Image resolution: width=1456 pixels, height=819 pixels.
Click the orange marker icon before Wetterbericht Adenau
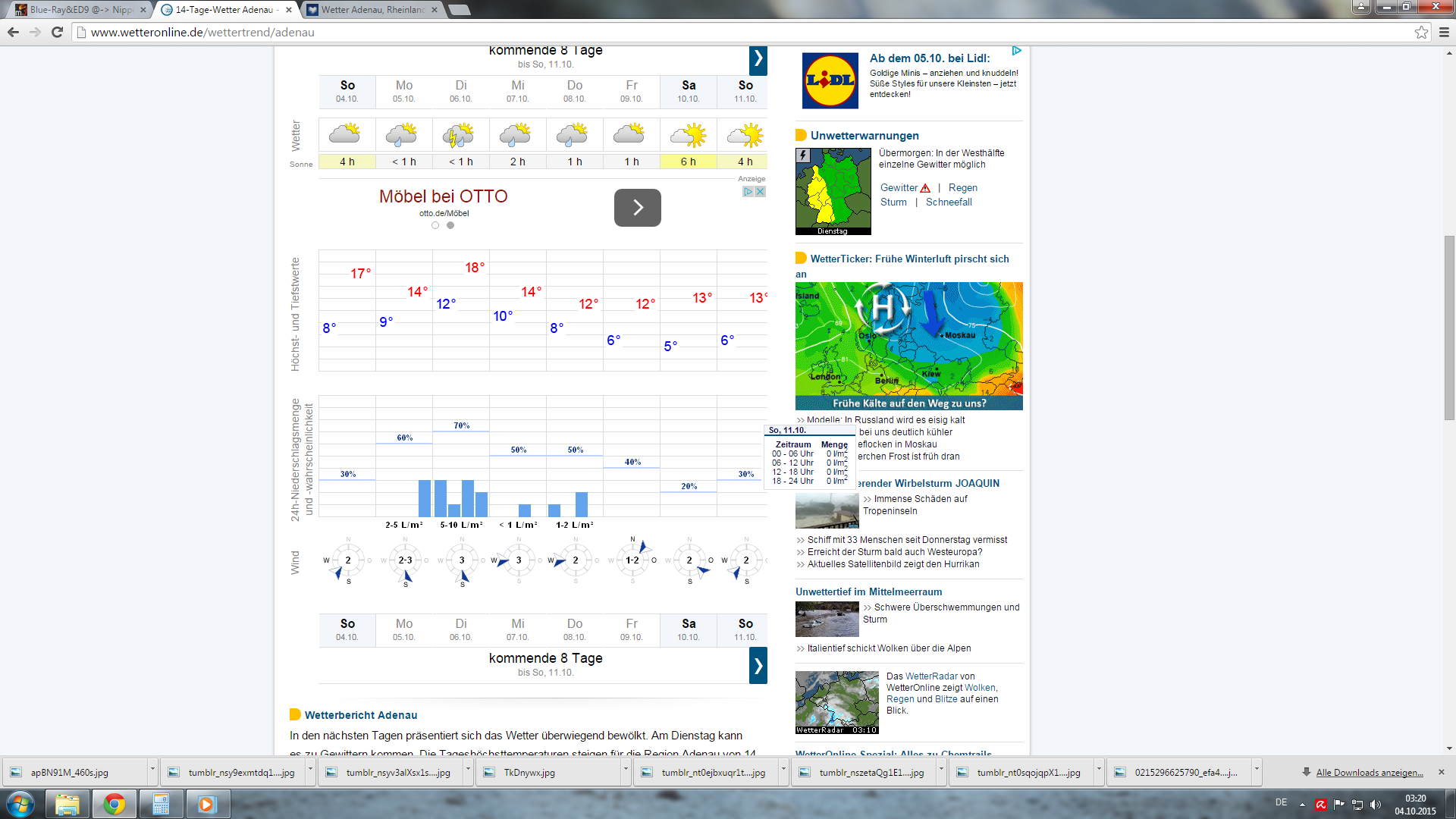[295, 714]
